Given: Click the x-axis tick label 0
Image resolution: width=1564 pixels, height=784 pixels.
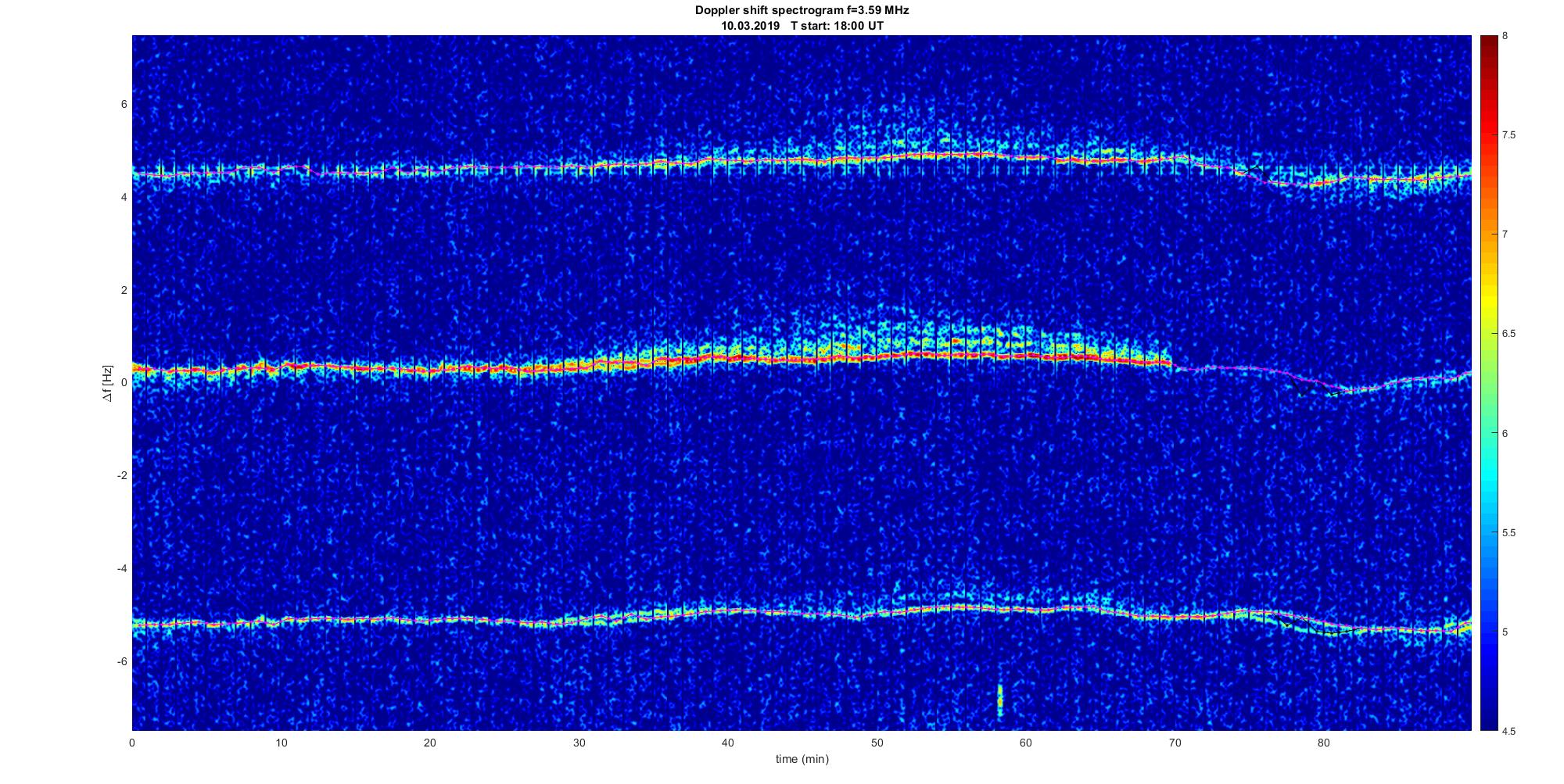Looking at the screenshot, I should pos(132,742).
